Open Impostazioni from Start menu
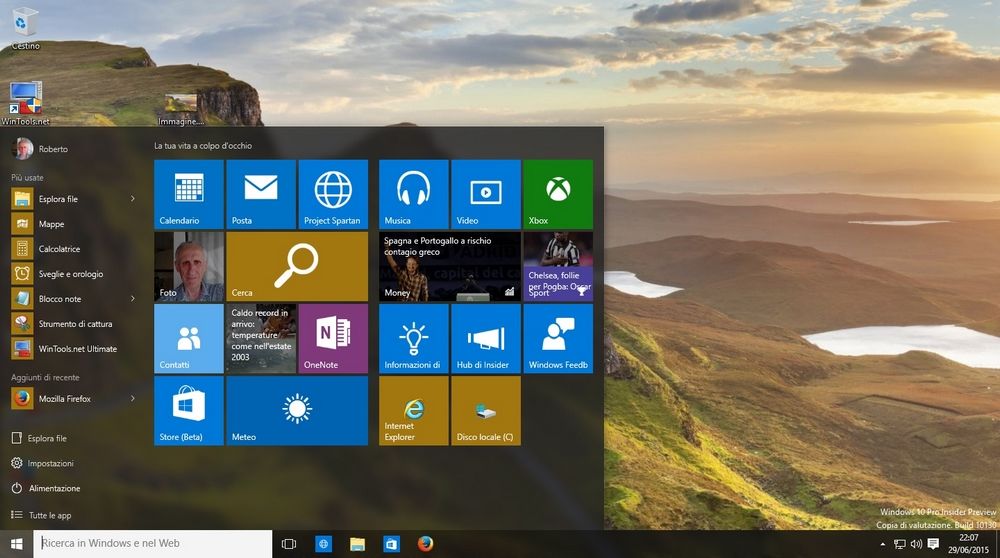The image size is (1000, 558). [50, 464]
